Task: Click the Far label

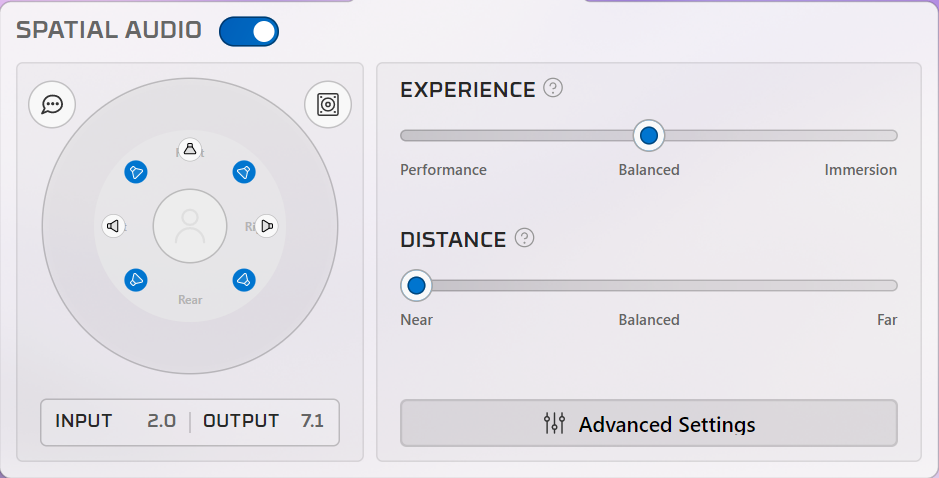Action: click(x=887, y=320)
